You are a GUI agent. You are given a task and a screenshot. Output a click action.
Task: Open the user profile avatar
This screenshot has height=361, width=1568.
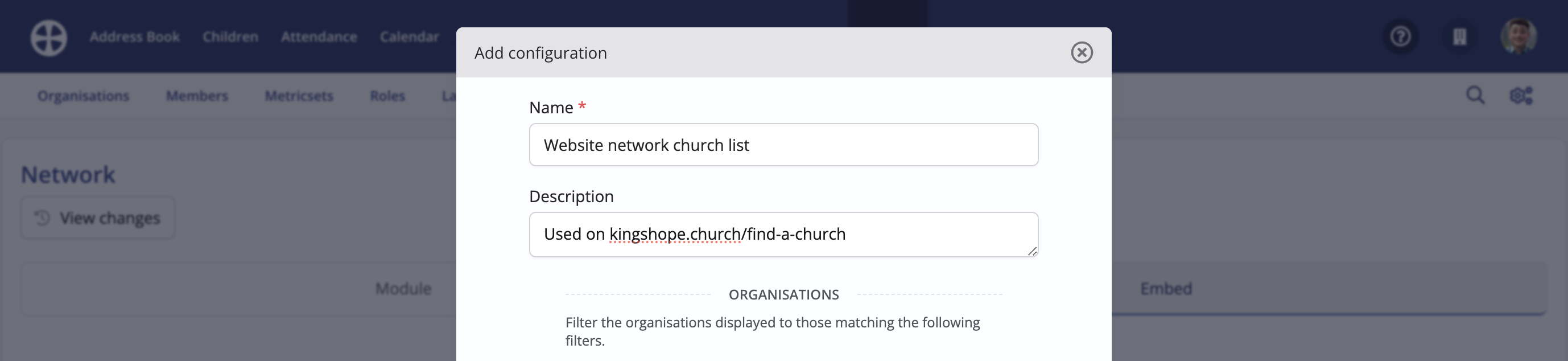(1518, 36)
